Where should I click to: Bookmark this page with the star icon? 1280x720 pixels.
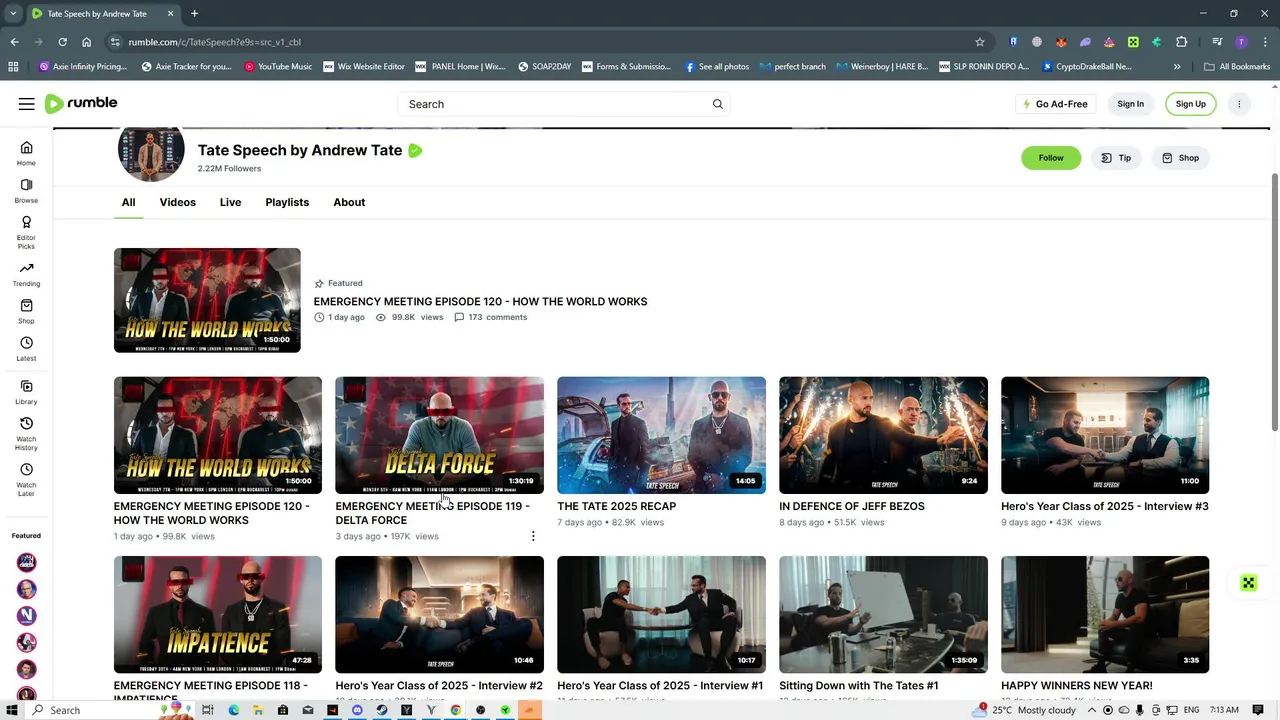coord(980,42)
